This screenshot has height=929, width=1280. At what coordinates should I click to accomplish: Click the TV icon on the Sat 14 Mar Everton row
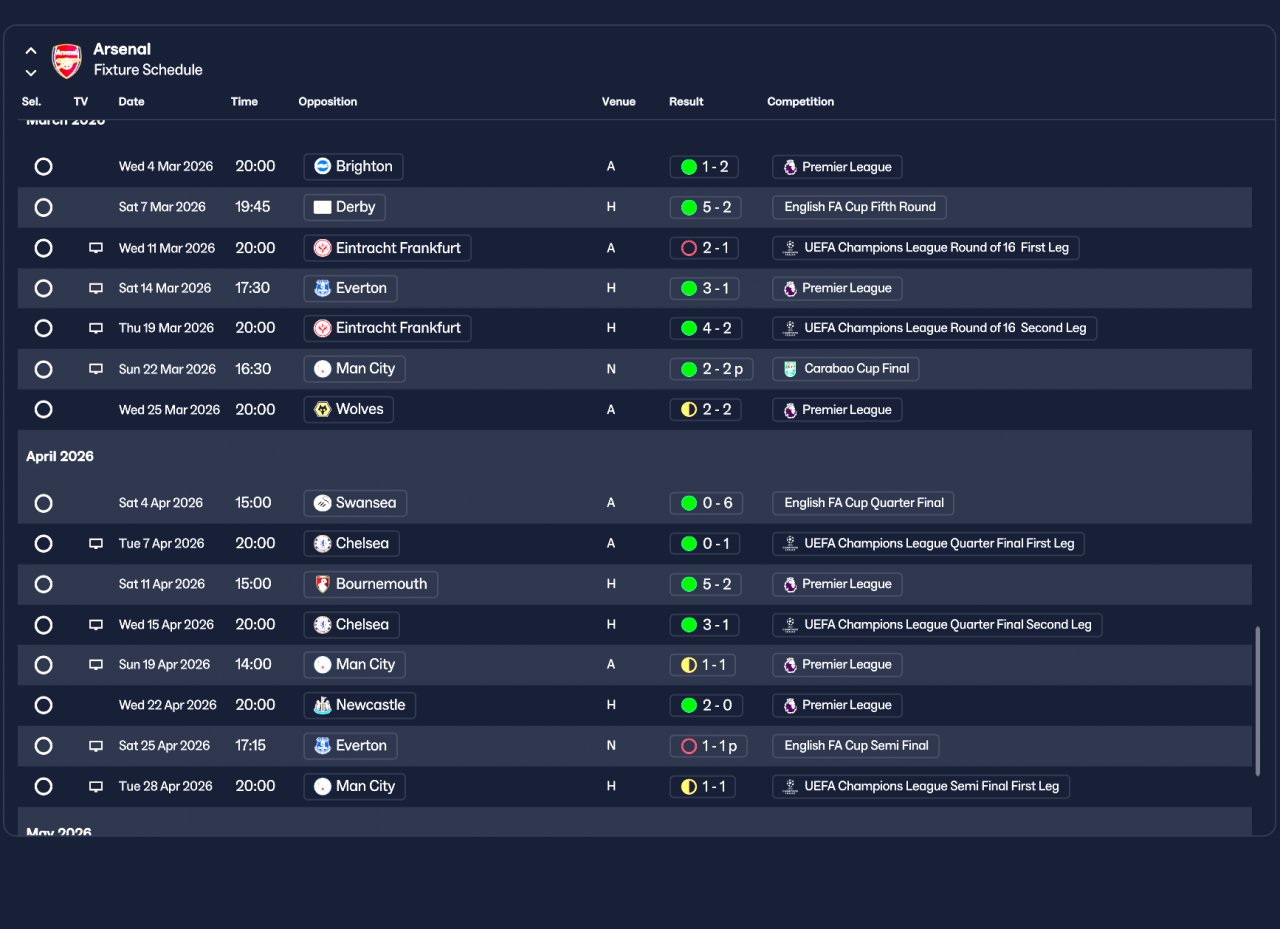click(96, 288)
